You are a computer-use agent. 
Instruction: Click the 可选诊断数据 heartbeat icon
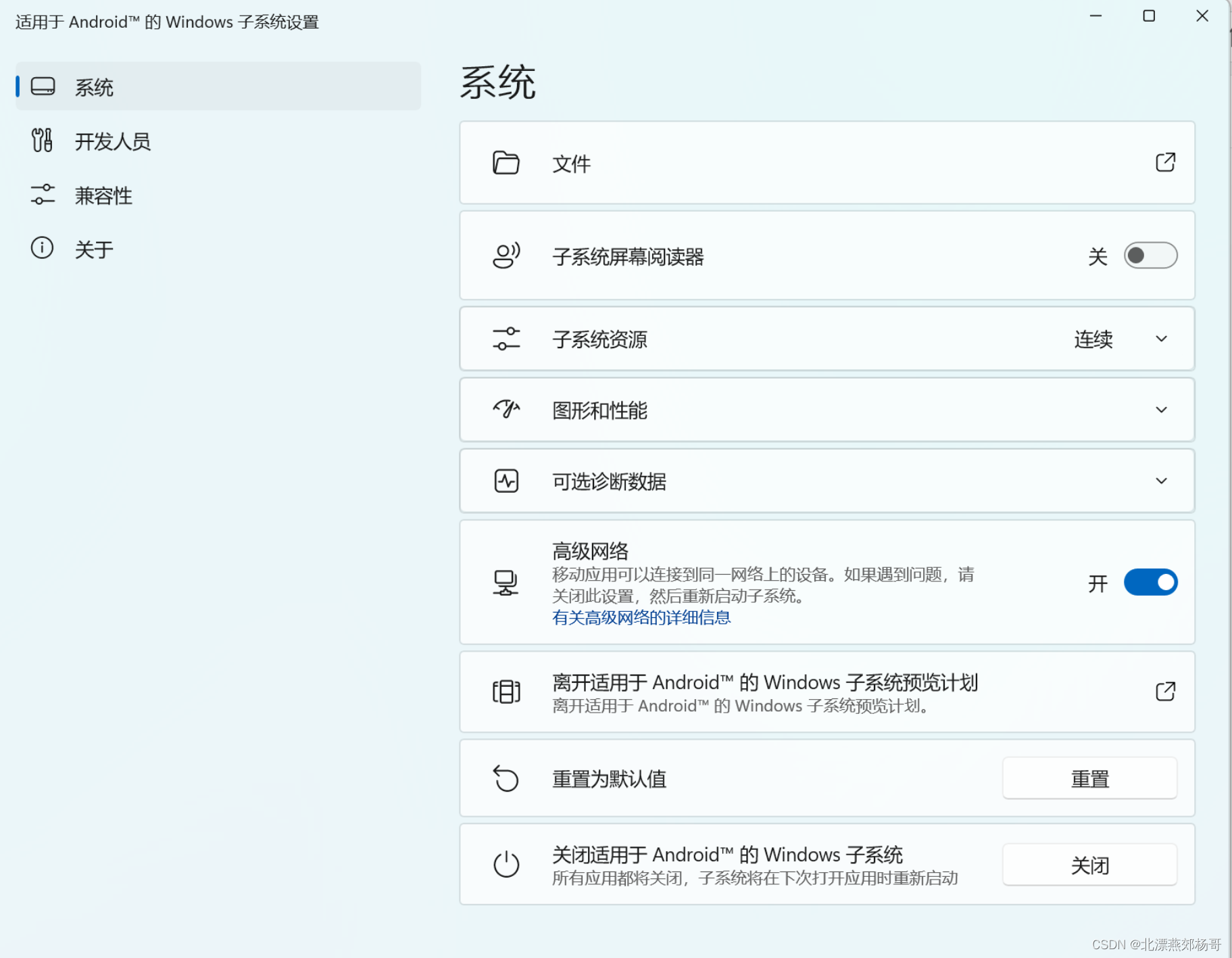506,481
